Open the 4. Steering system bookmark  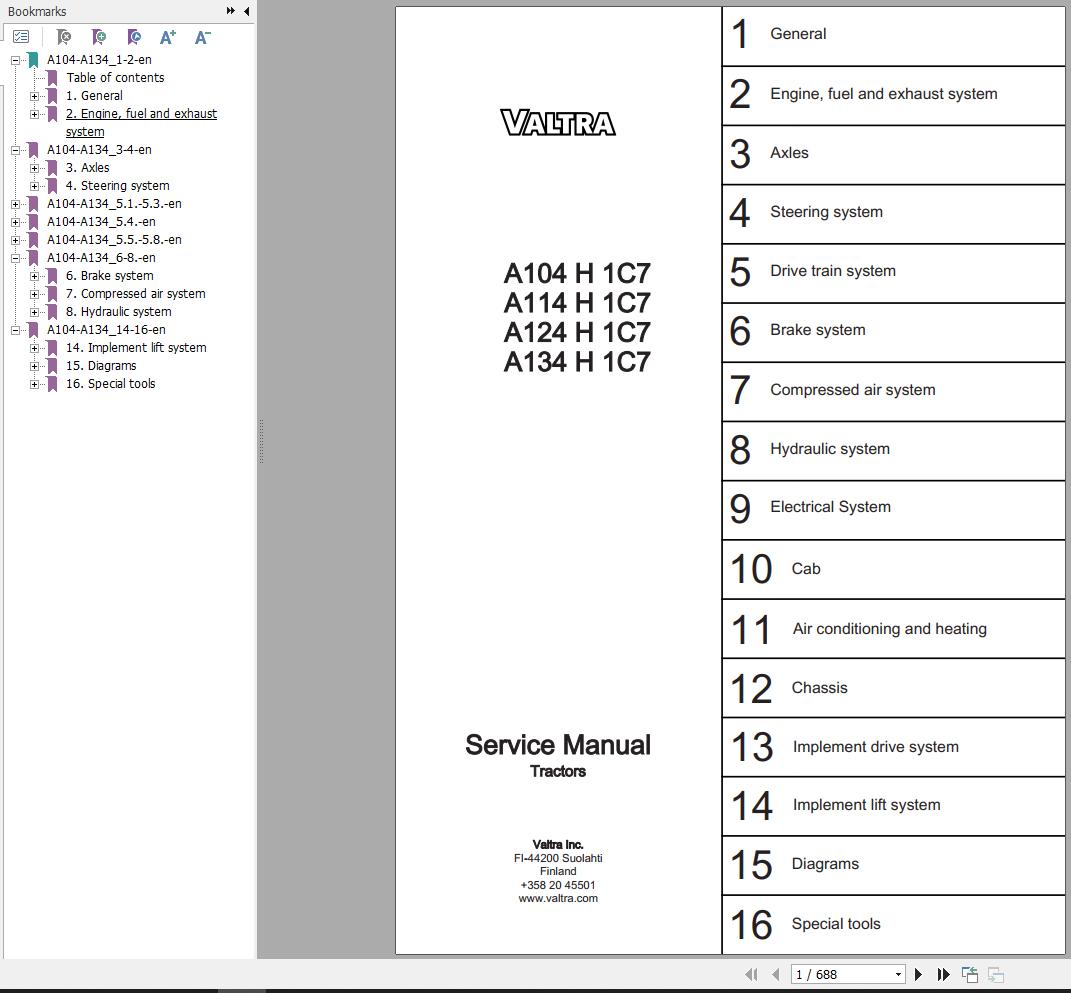[117, 186]
